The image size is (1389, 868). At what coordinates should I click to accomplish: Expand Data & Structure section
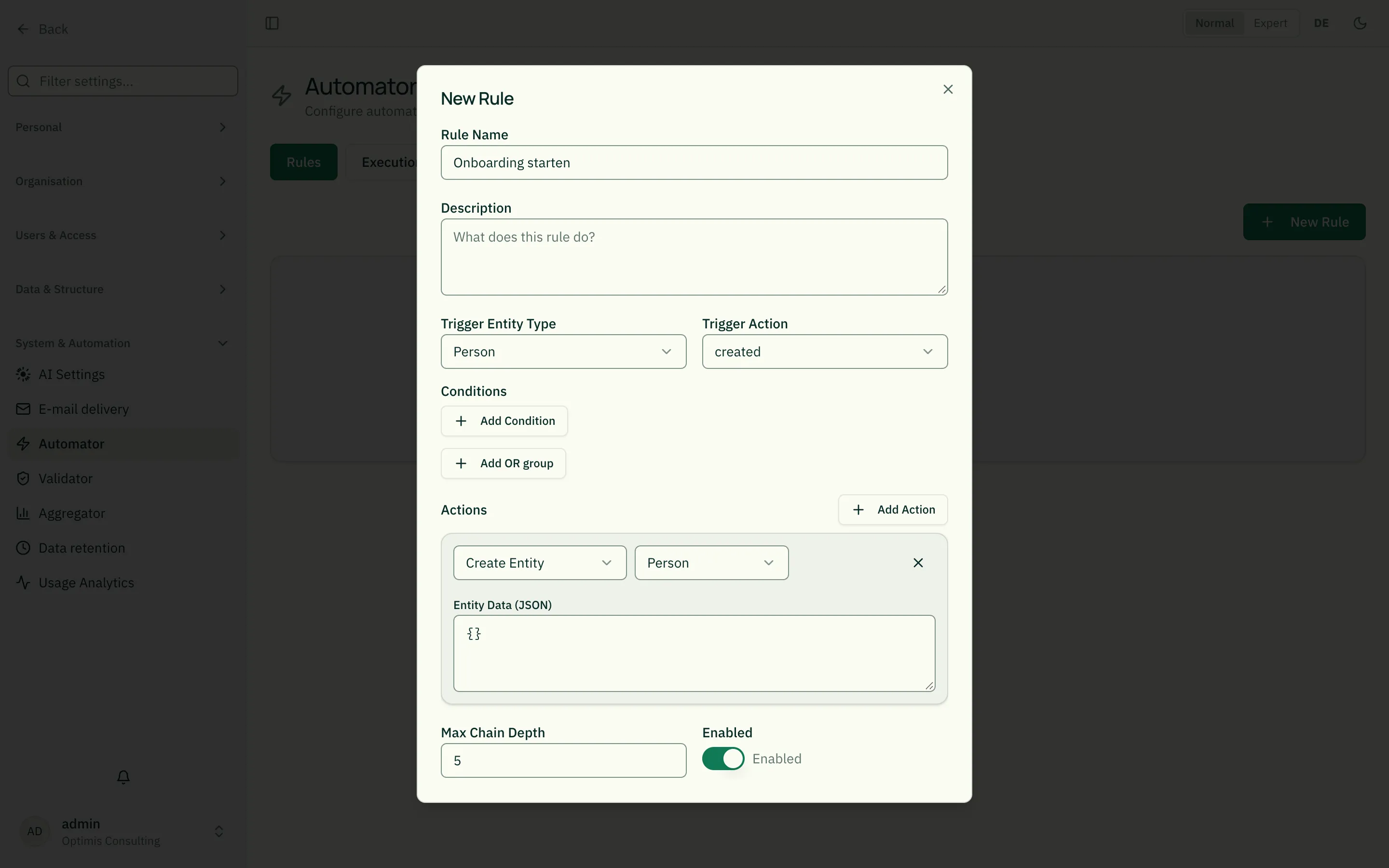123,289
